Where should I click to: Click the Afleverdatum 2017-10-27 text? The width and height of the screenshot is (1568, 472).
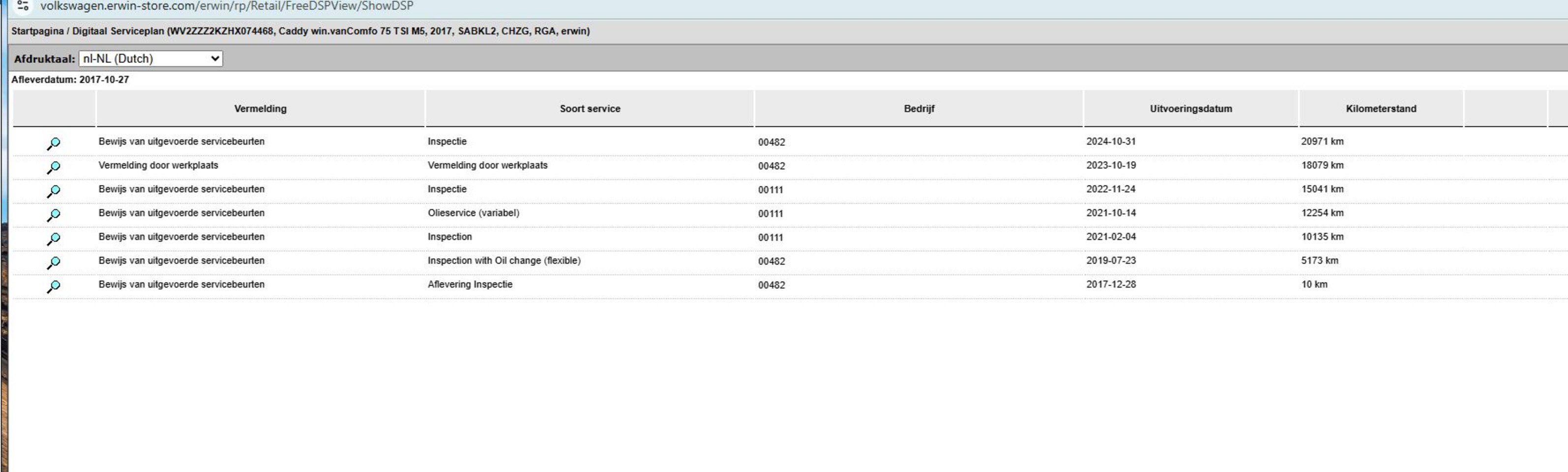pos(70,80)
